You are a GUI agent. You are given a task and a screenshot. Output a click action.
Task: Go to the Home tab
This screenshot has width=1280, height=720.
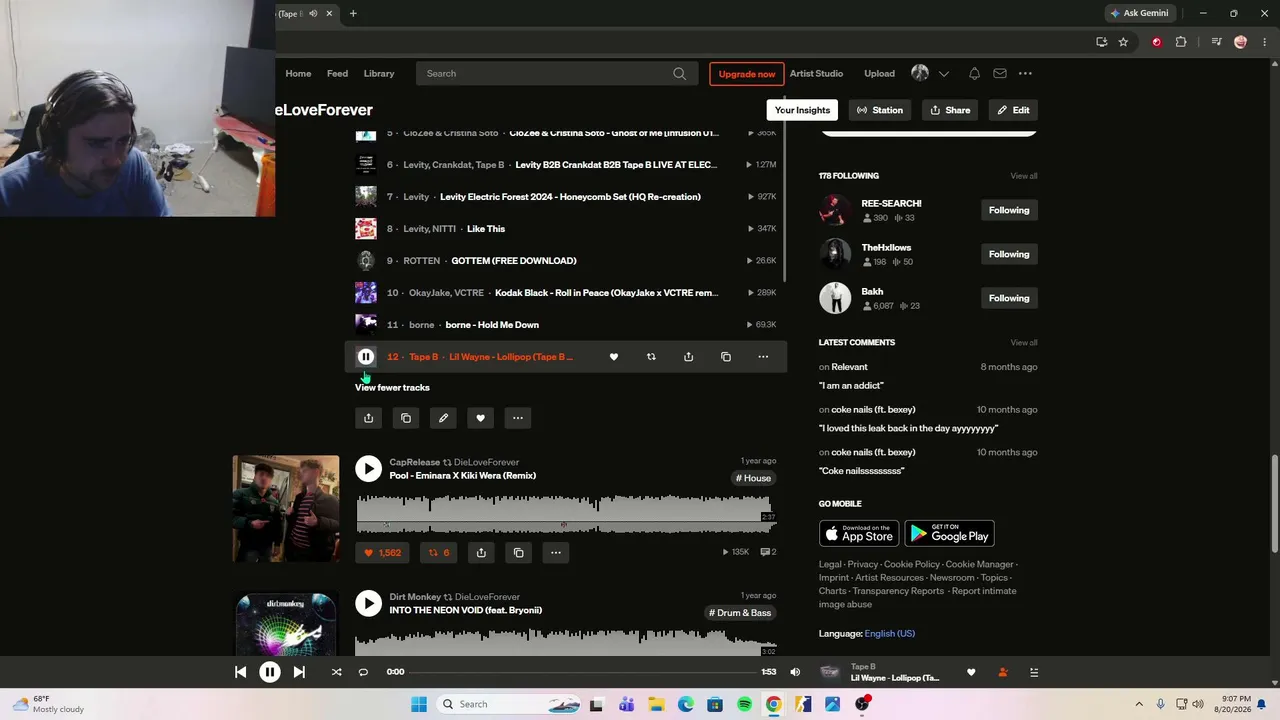298,74
